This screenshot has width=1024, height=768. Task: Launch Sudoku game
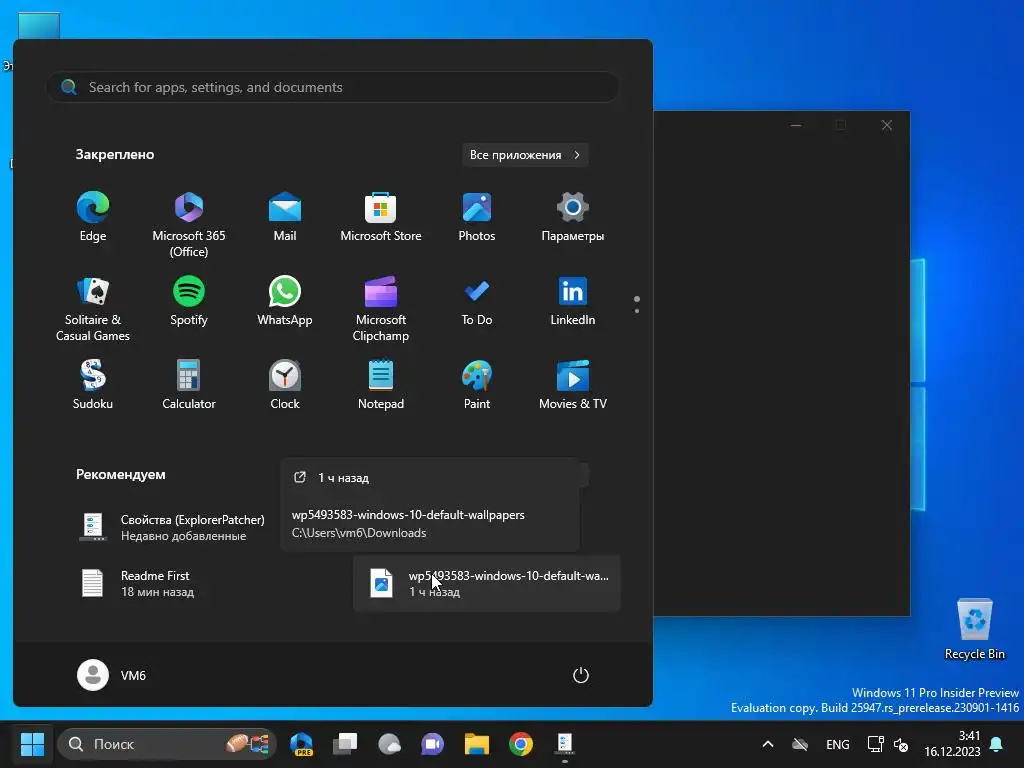(93, 385)
